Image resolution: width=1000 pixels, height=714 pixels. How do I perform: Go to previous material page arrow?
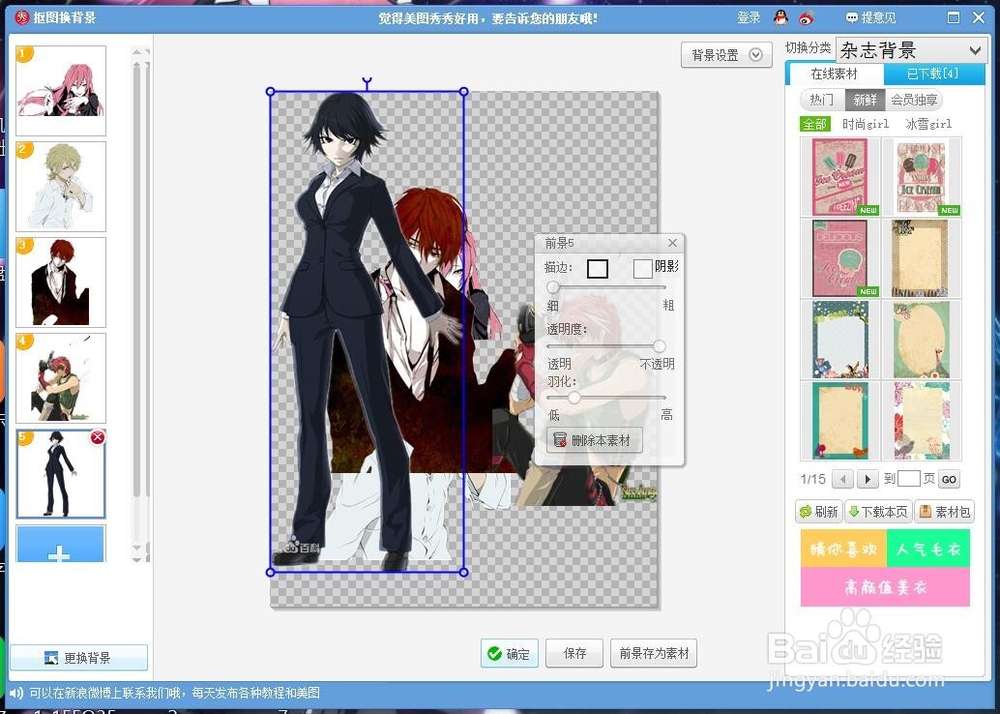pyautogui.click(x=843, y=479)
